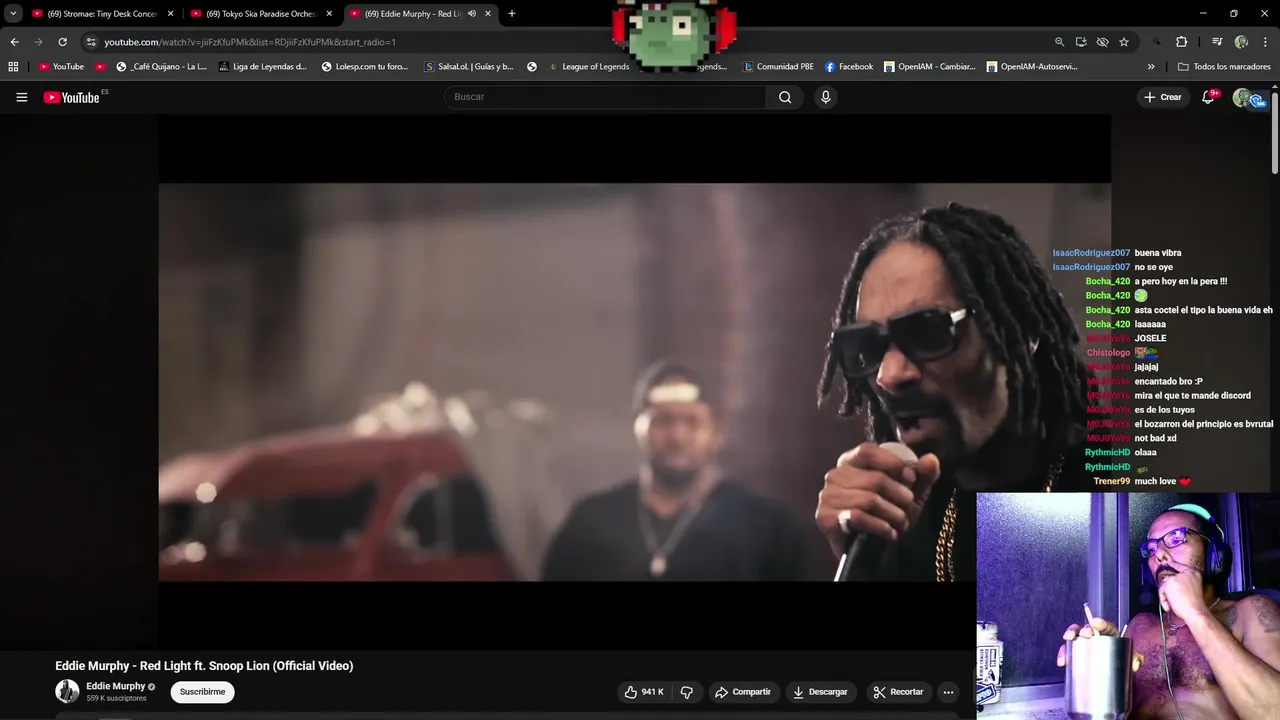Open the Crear menu
This screenshot has height=720, width=1280.
pos(1163,97)
